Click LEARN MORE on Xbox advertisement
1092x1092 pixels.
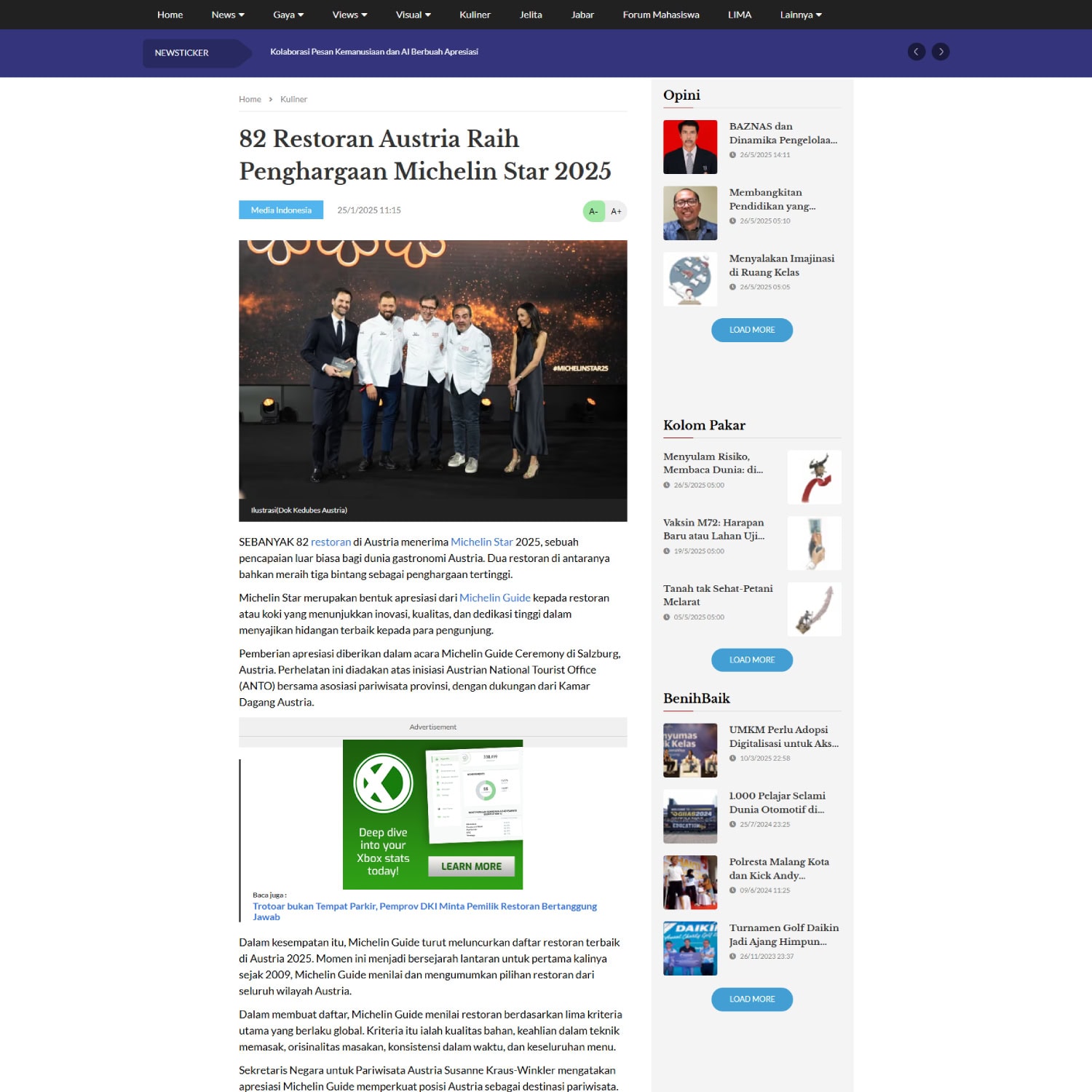tap(471, 866)
